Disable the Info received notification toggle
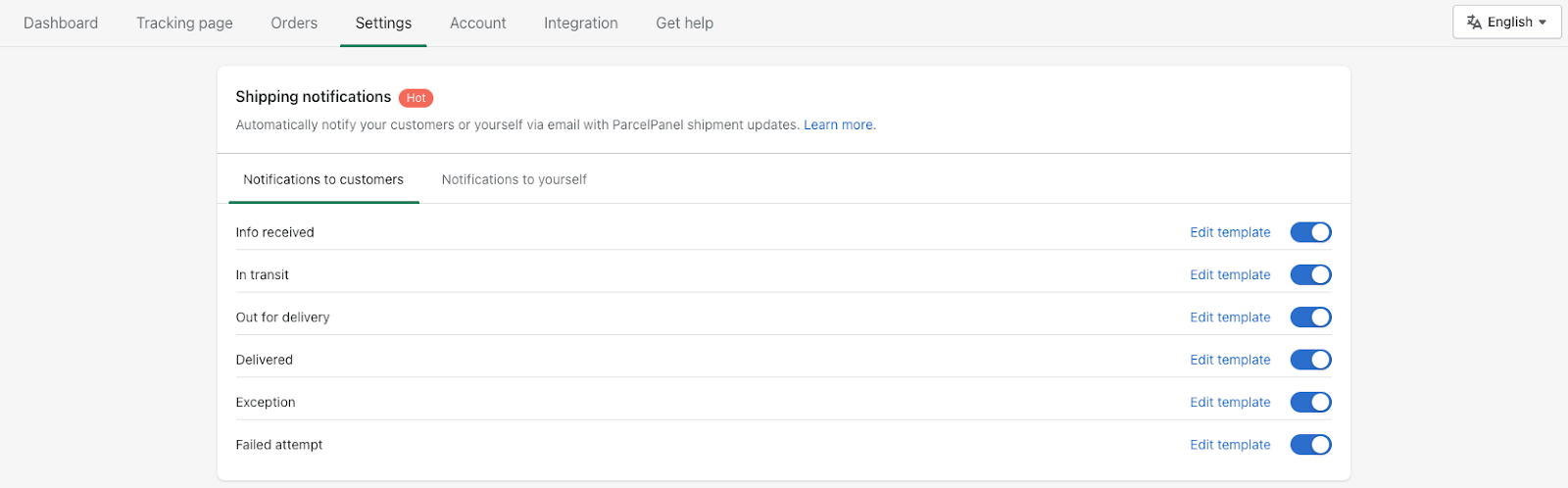 [1310, 232]
